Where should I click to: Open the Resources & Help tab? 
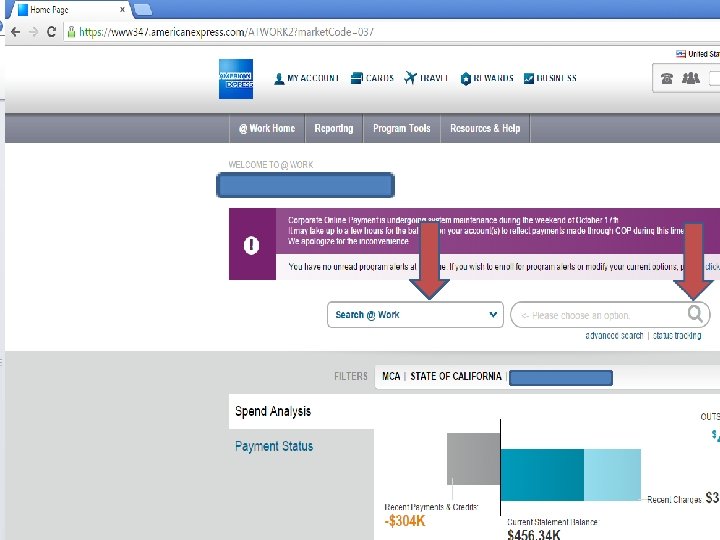(x=485, y=129)
